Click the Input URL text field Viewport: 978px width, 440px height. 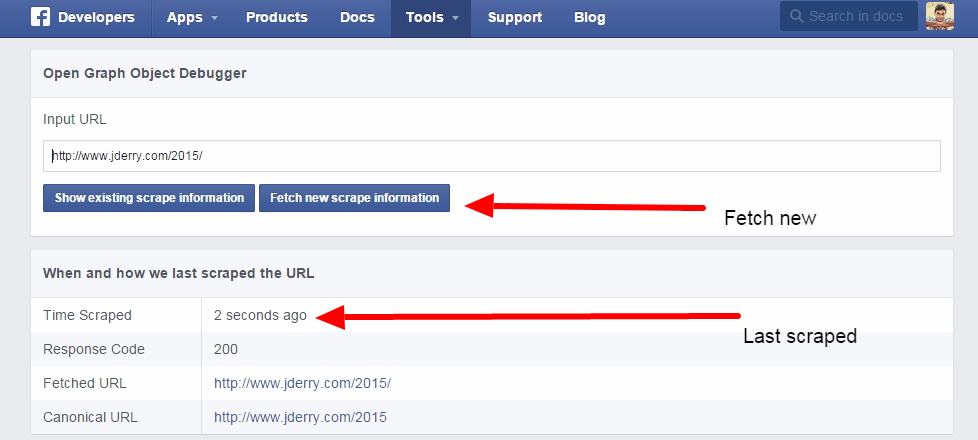[491, 156]
